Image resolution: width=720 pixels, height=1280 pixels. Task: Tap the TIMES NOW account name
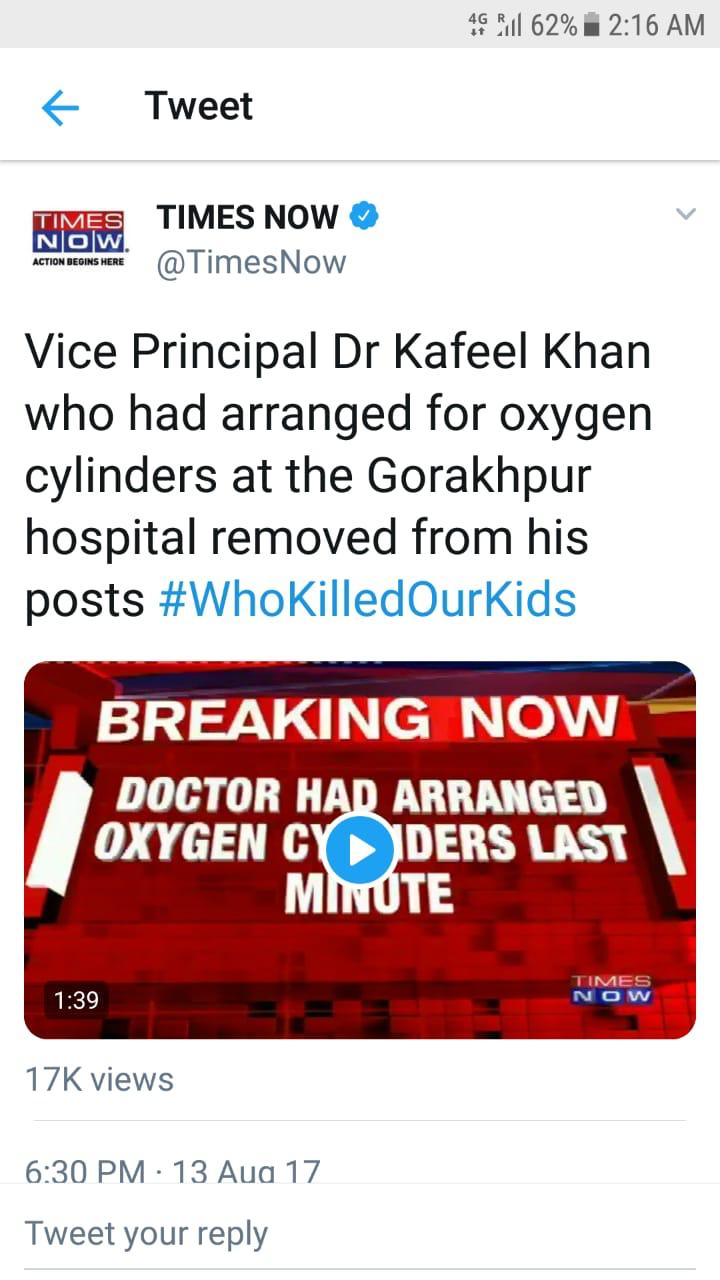pos(248,216)
